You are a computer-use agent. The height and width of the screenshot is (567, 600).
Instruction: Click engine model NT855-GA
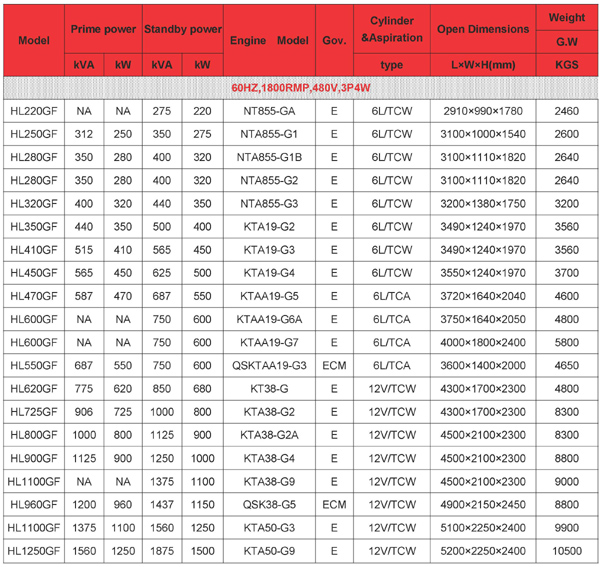click(x=269, y=111)
